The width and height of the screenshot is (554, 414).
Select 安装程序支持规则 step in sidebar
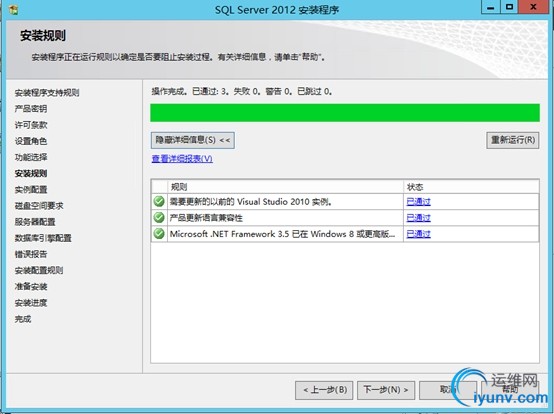(x=47, y=93)
